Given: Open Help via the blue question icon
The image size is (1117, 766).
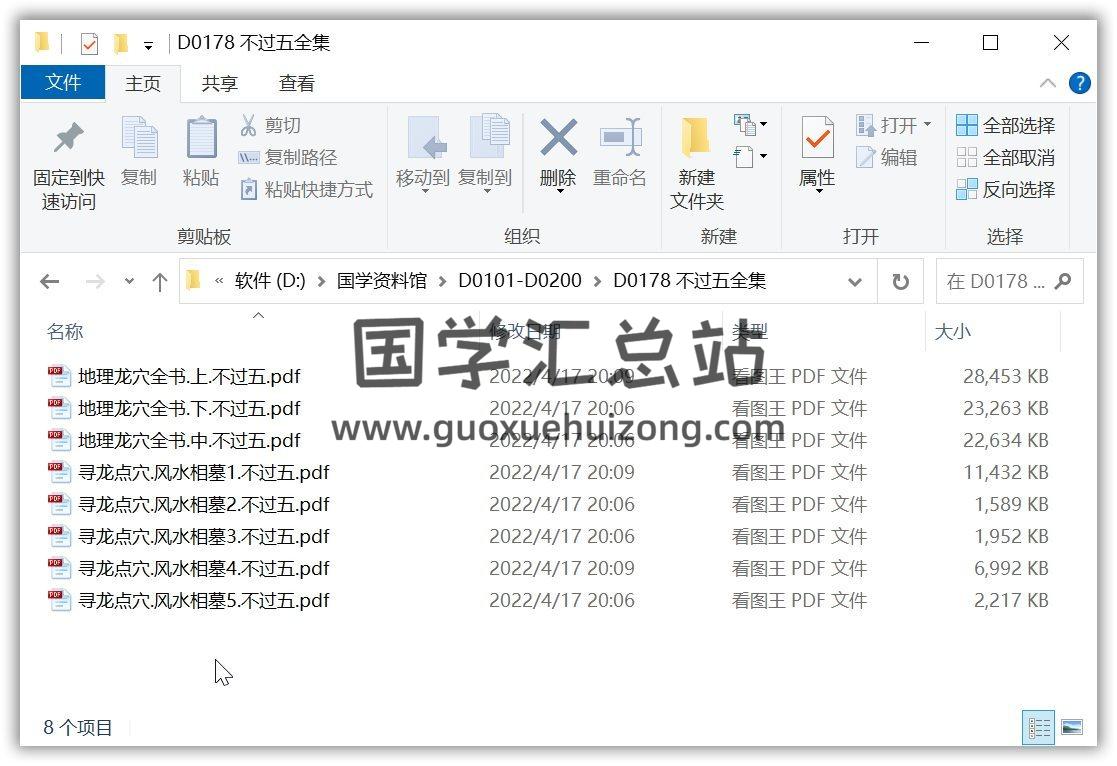Looking at the screenshot, I should [1080, 83].
